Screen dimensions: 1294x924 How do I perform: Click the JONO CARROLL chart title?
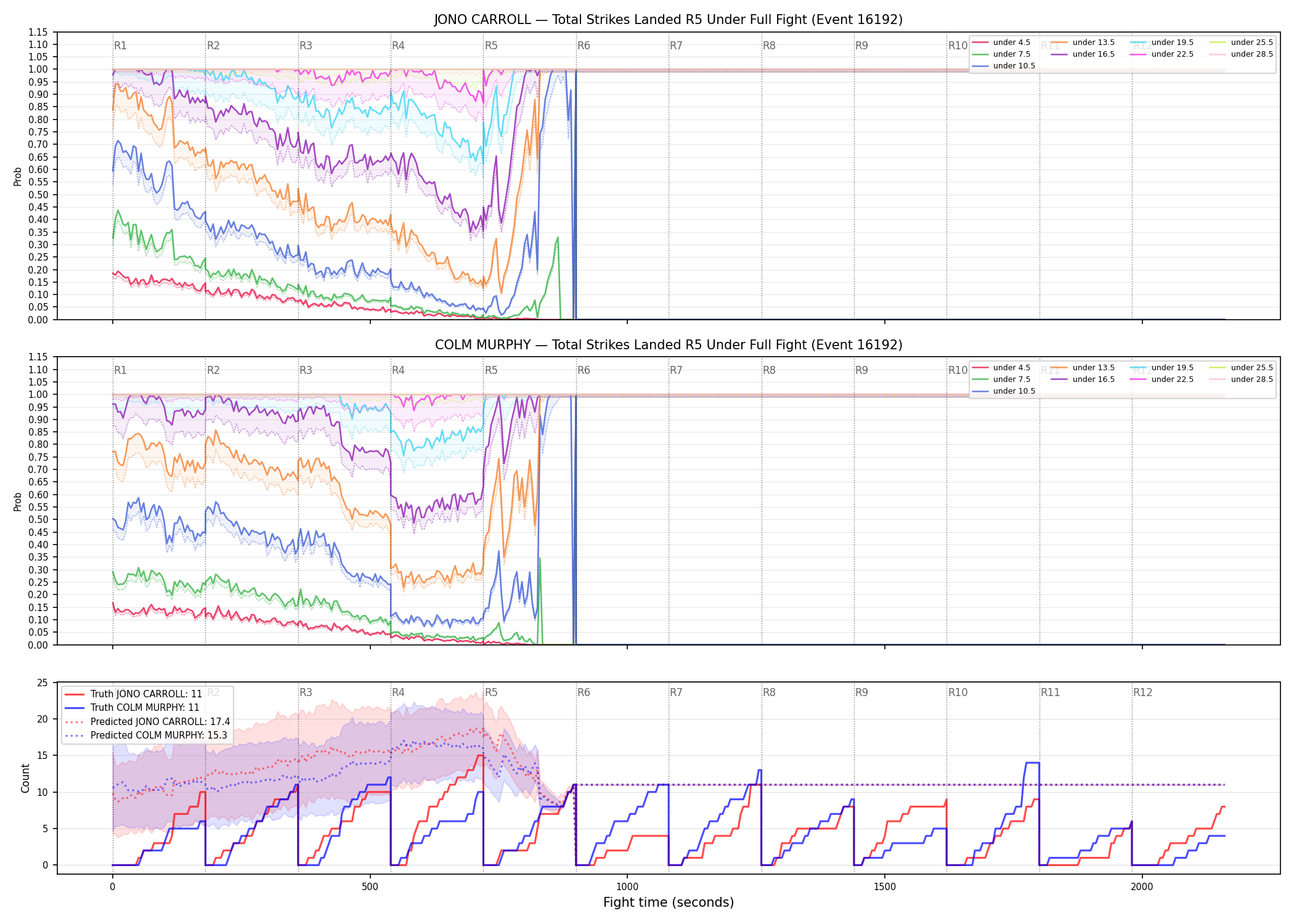click(669, 20)
